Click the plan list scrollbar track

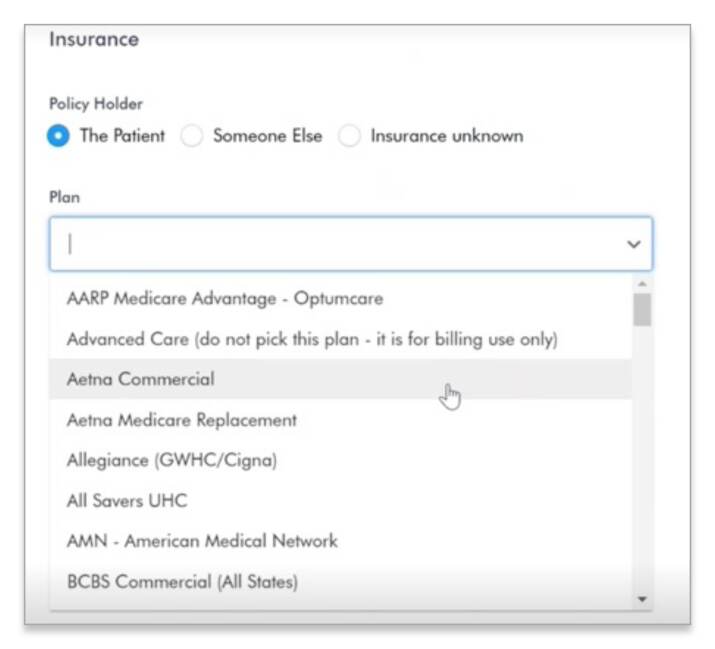pos(642,458)
